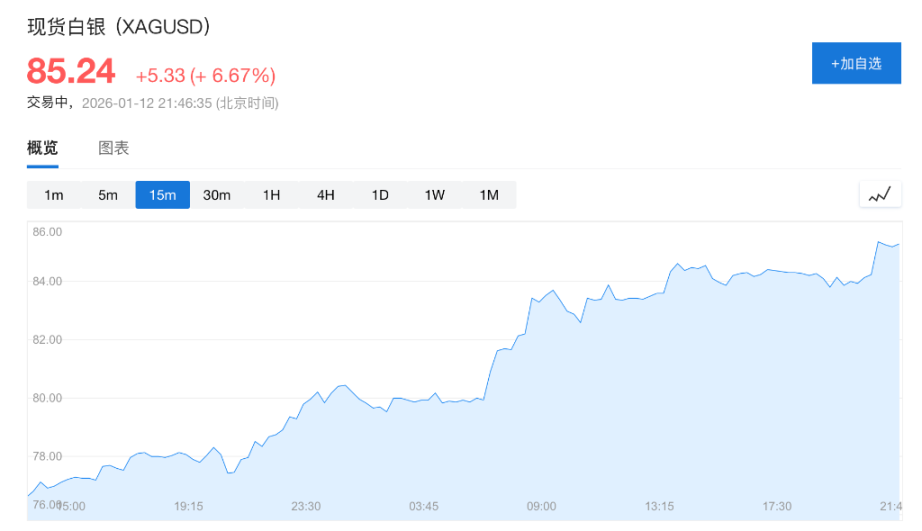Click the active 15m interval button
922x531 pixels.
coord(162,195)
